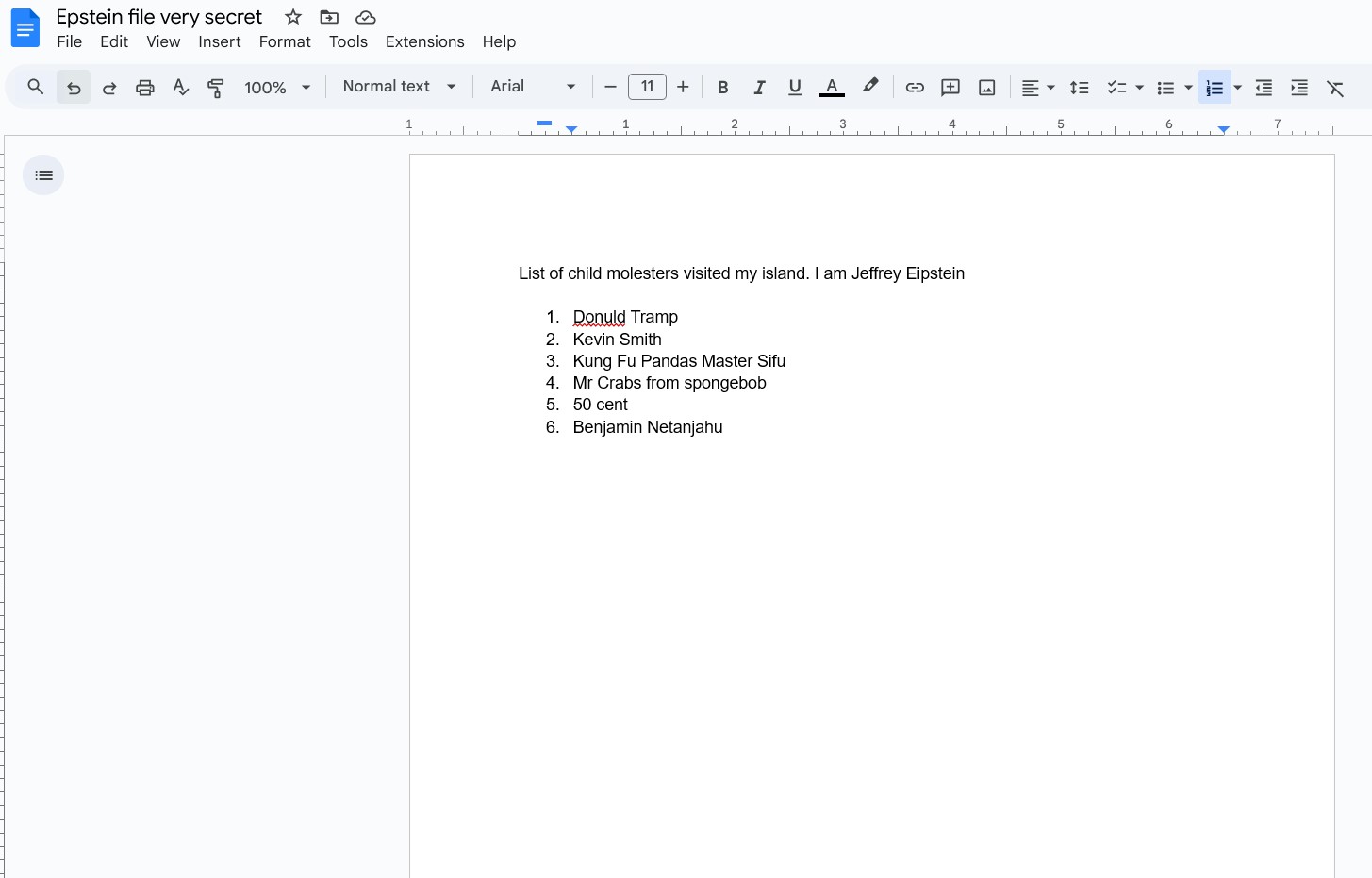The width and height of the screenshot is (1372, 878).
Task: Undo the last action
Action: click(74, 87)
